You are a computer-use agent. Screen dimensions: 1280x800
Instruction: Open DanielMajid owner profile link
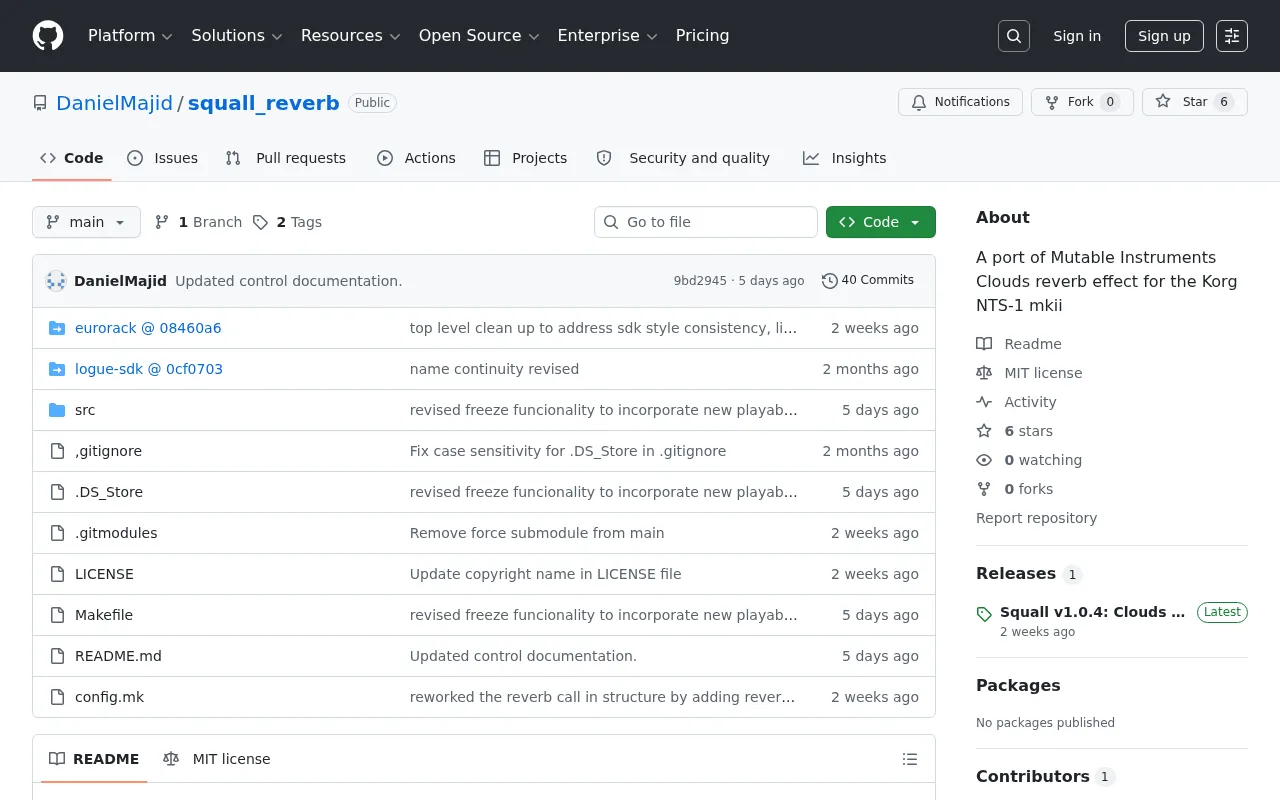point(114,103)
